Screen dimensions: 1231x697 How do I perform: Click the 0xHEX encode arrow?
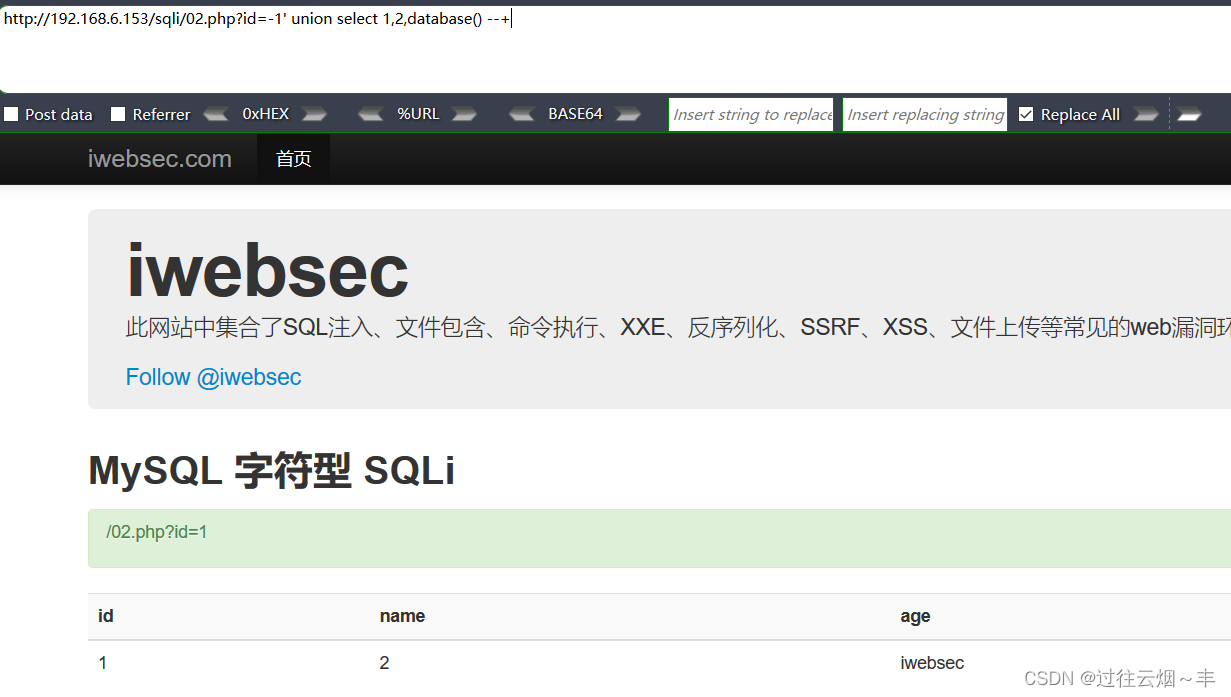pyautogui.click(x=315, y=114)
